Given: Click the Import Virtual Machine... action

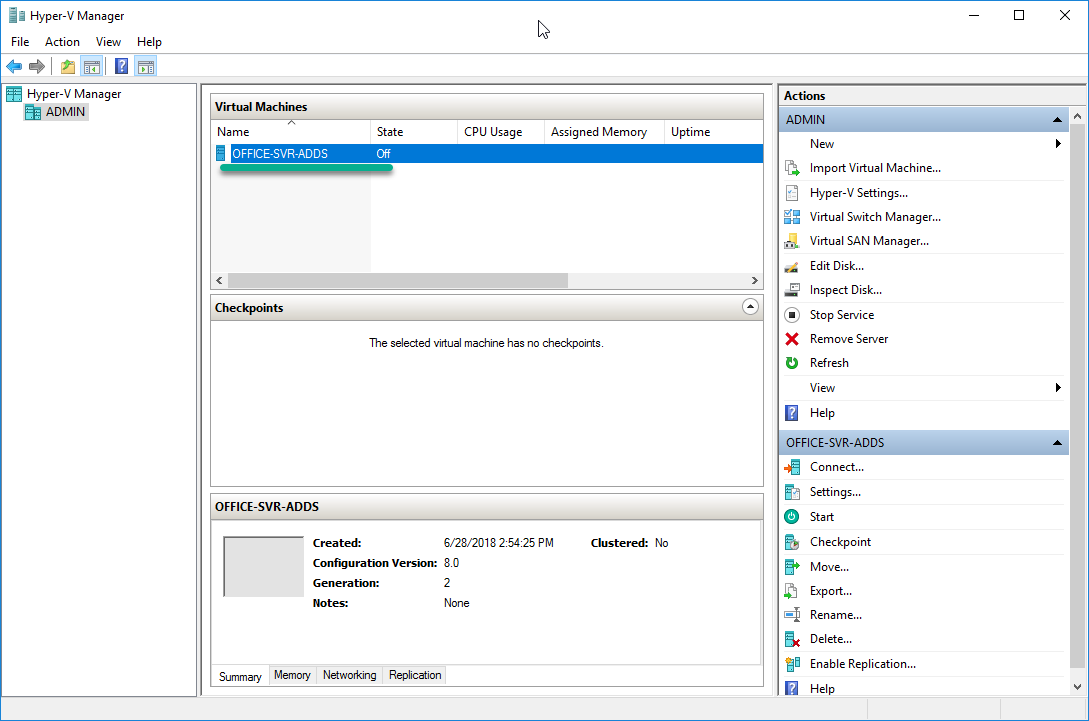Looking at the screenshot, I should tap(875, 168).
